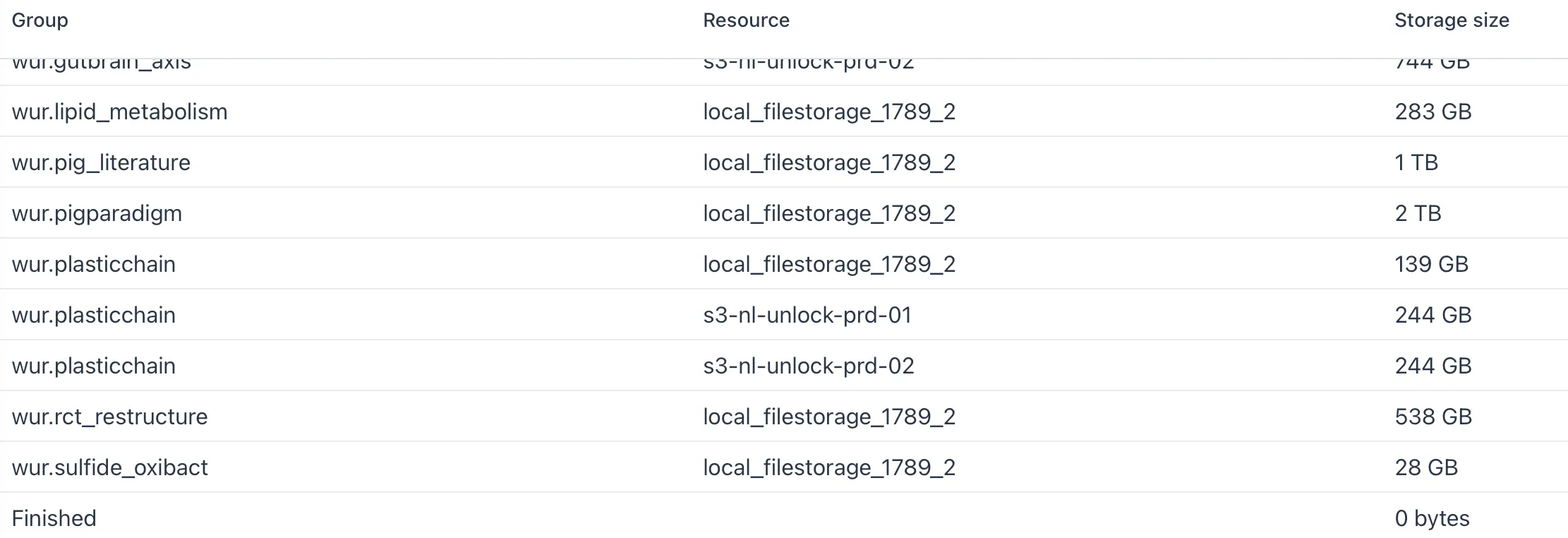The height and width of the screenshot is (538, 1568).
Task: Click the Finished summary row
Action: (784, 518)
